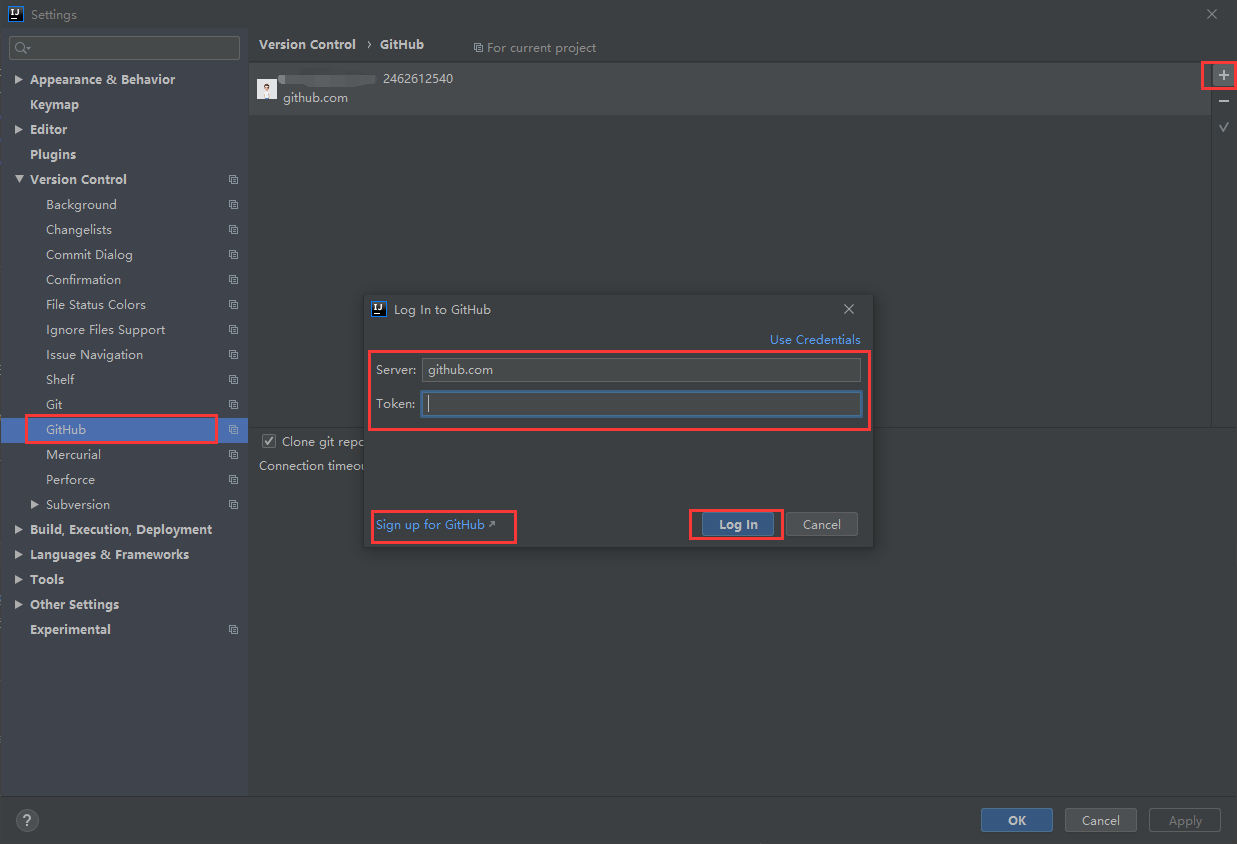Open the Changelists settings page
Viewport: 1237px width, 844px height.
pyautogui.click(x=79, y=230)
